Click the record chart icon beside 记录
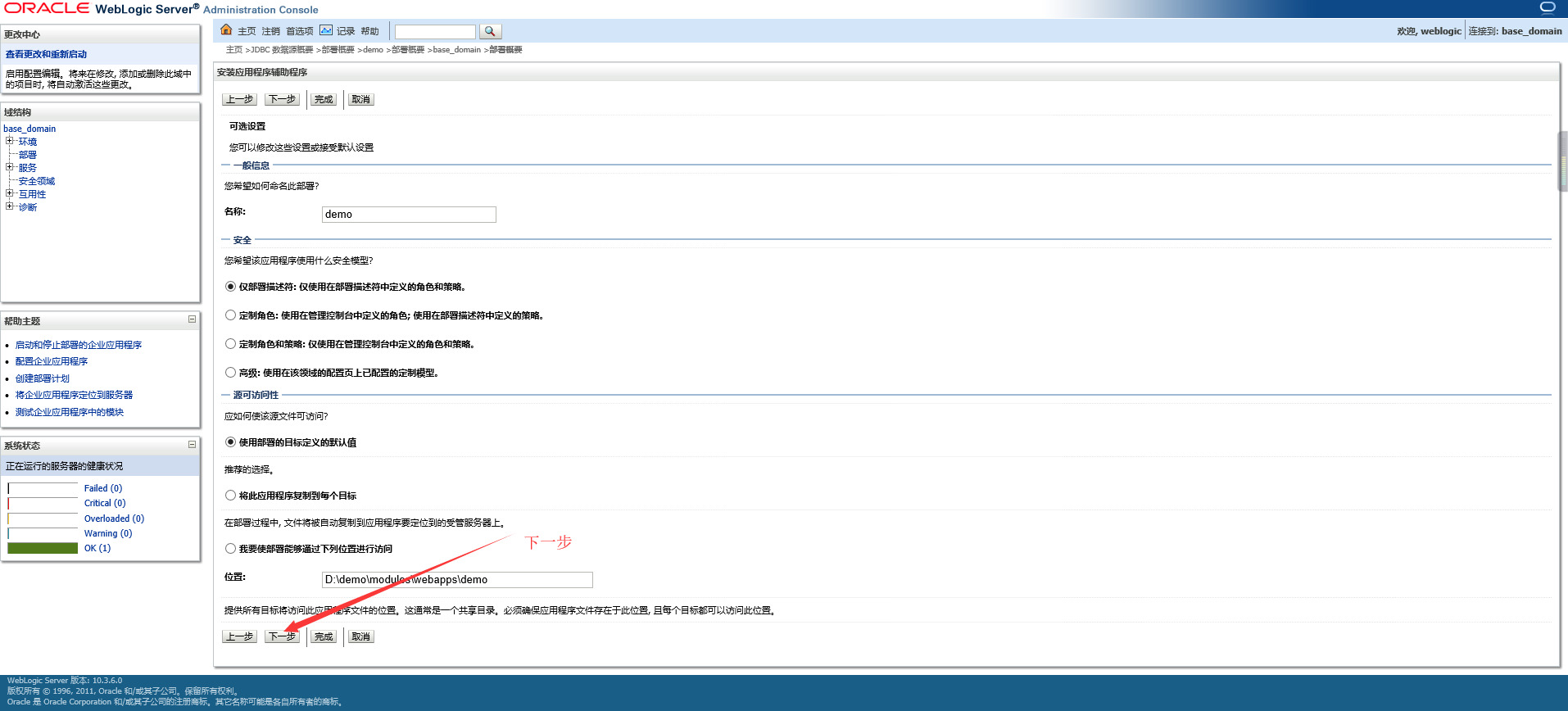This screenshot has width=1568, height=711. coord(326,30)
